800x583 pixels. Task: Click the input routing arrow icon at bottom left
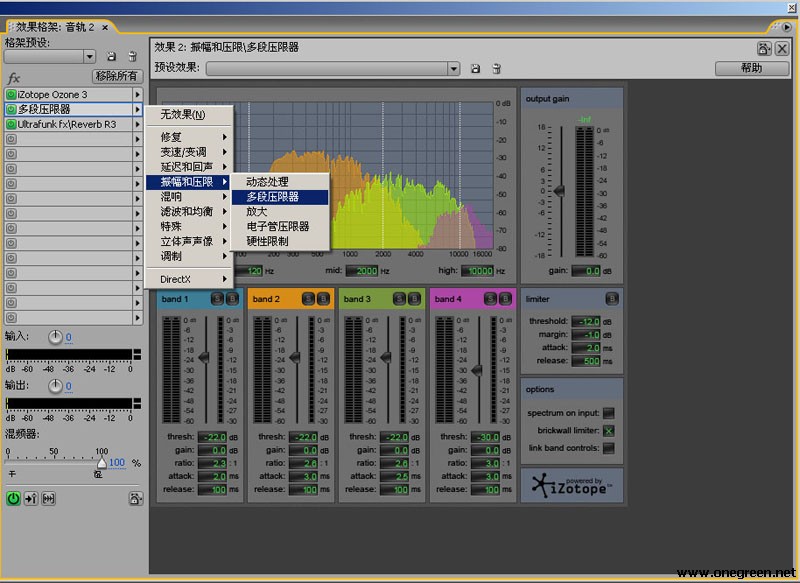click(x=29, y=498)
